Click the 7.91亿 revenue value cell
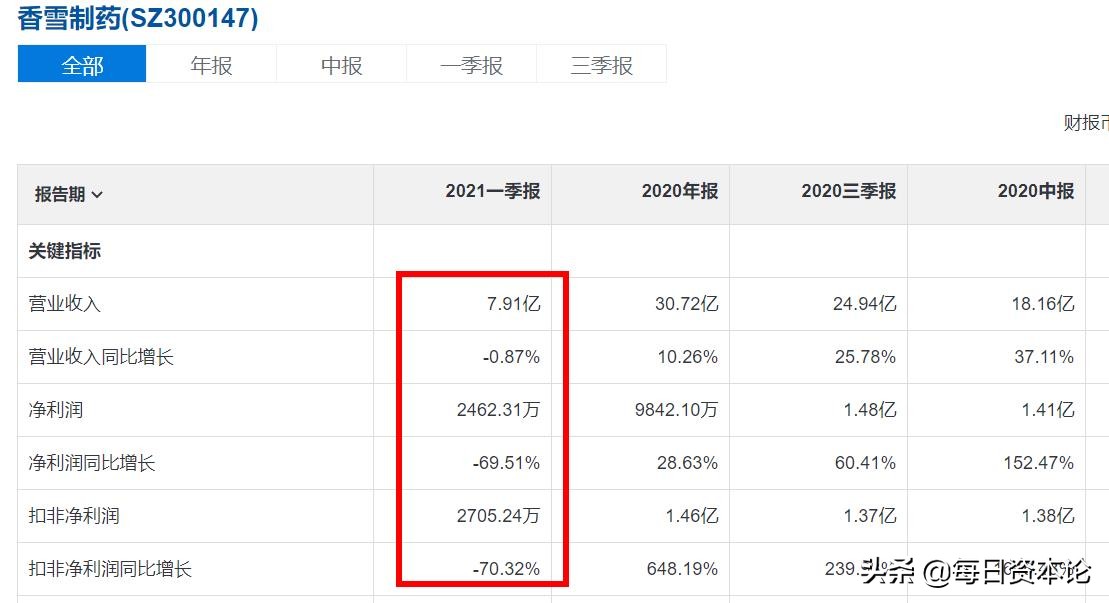The width and height of the screenshot is (1109, 603). (513, 304)
